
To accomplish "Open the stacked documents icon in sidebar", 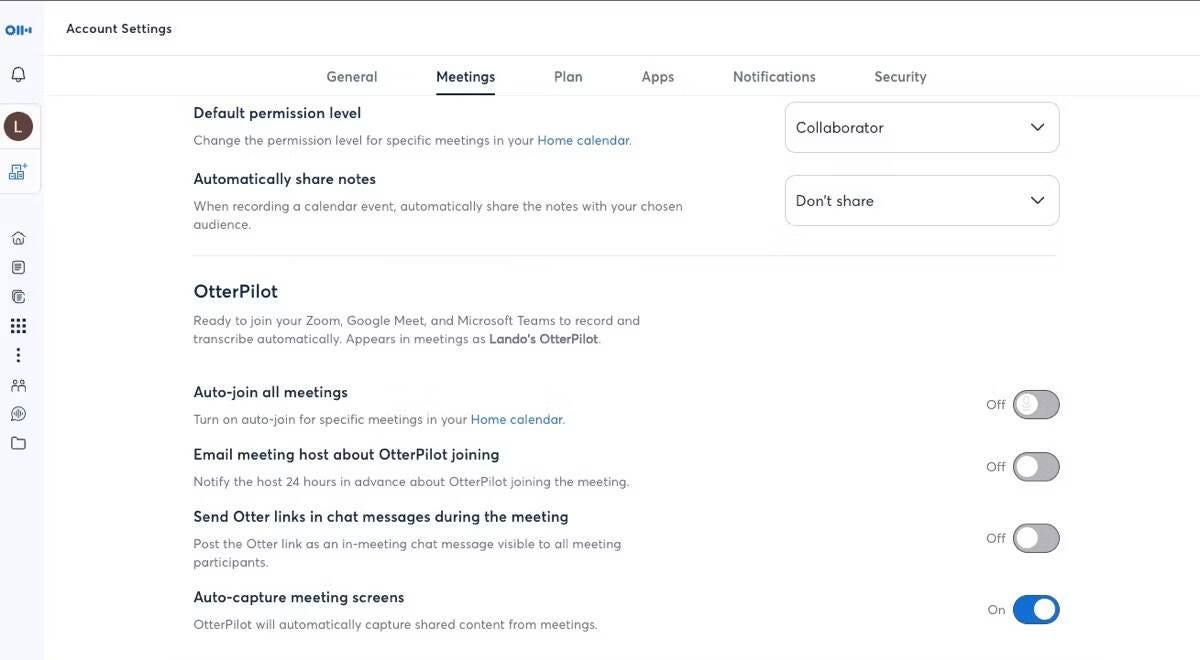I will (18, 296).
